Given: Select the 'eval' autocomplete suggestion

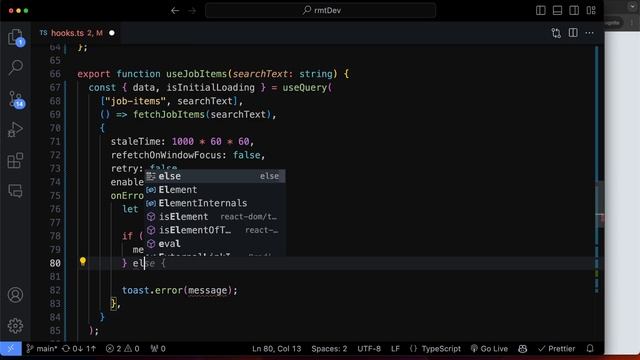Looking at the screenshot, I should [x=216, y=244].
